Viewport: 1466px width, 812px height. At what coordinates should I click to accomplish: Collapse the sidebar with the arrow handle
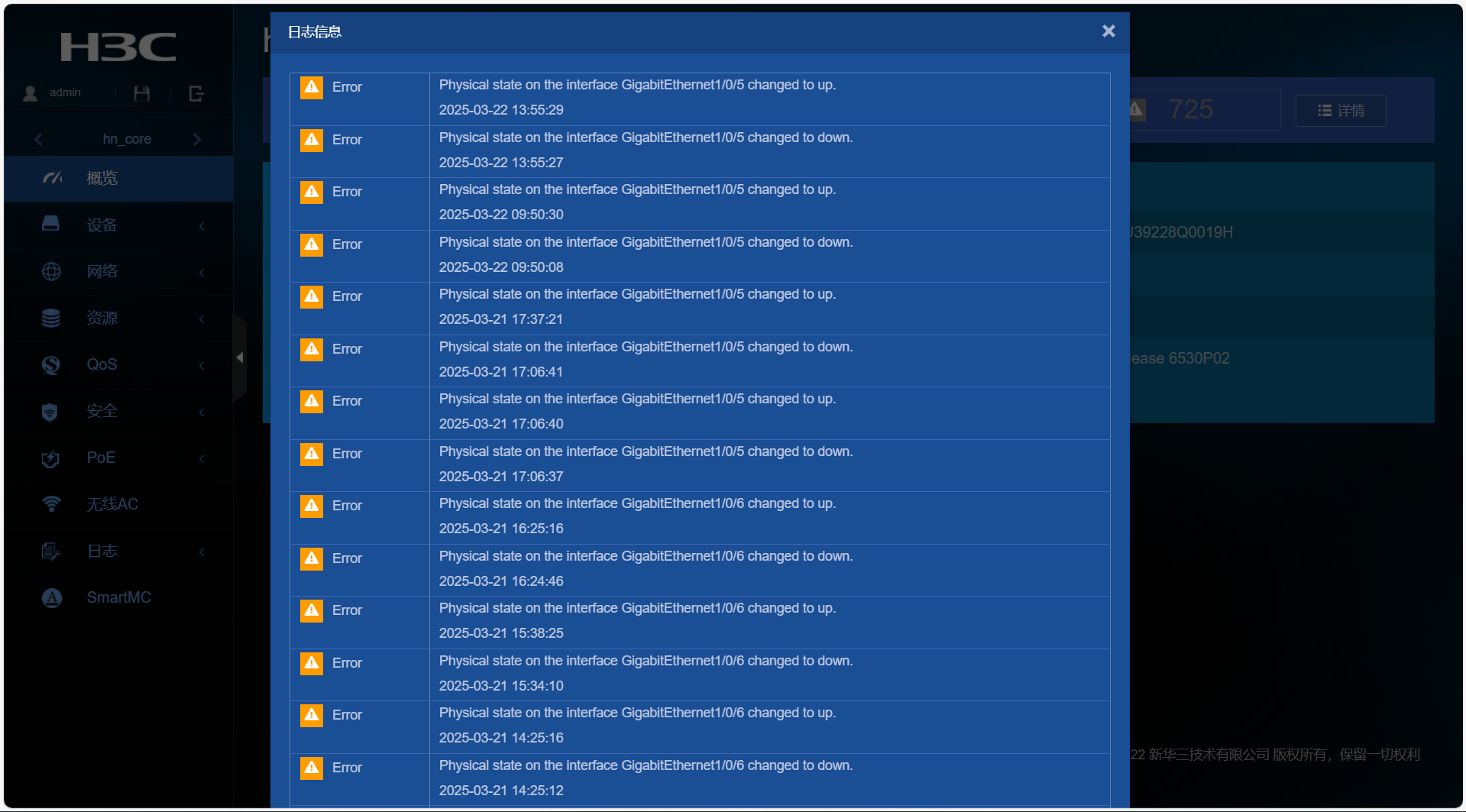point(240,357)
